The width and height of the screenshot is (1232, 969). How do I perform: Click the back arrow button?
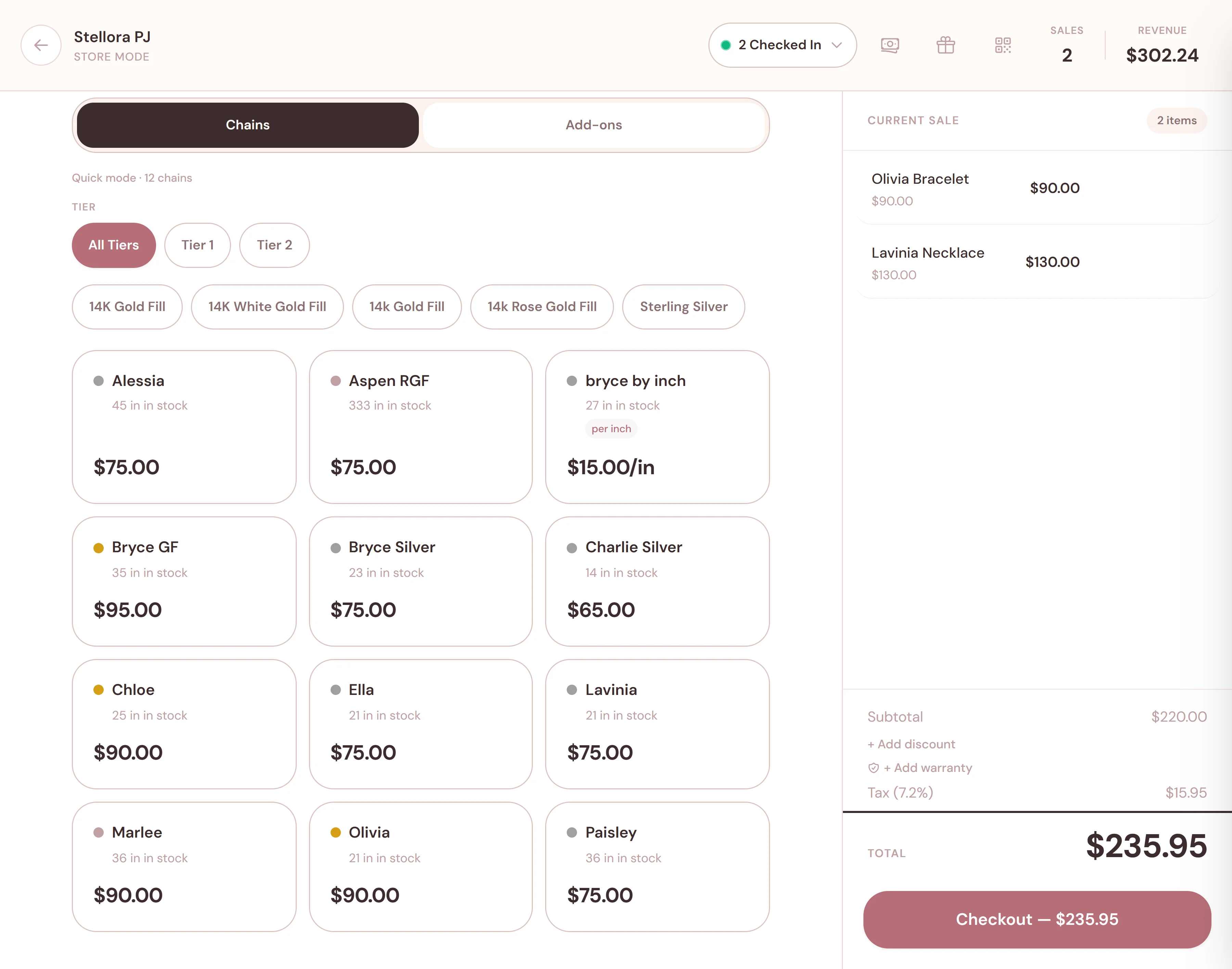[x=41, y=46]
